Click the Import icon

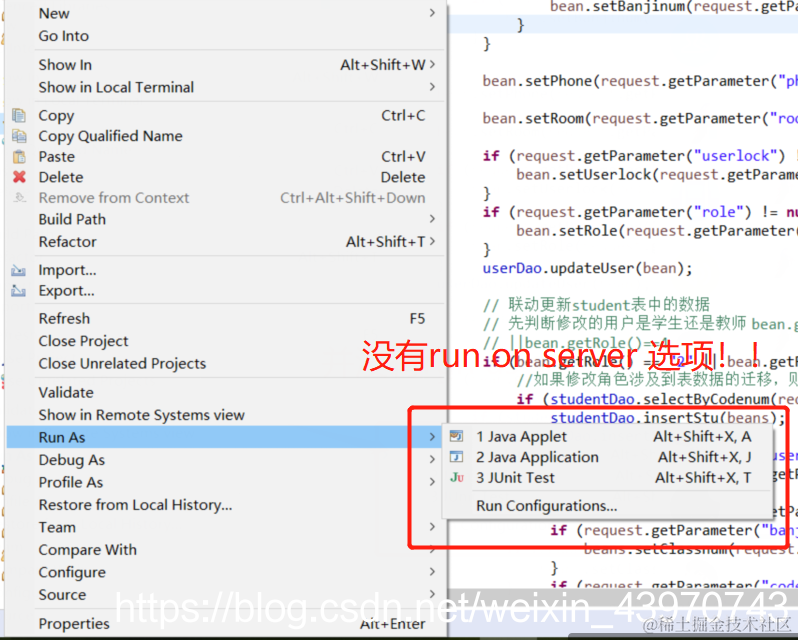(19, 270)
